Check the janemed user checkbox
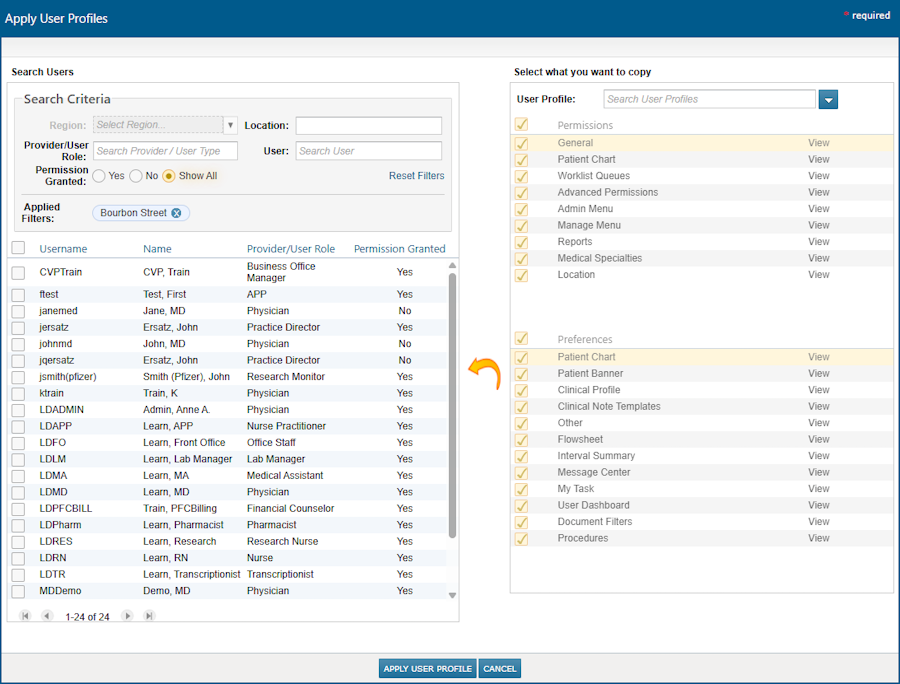This screenshot has height=684, width=900. point(18,312)
